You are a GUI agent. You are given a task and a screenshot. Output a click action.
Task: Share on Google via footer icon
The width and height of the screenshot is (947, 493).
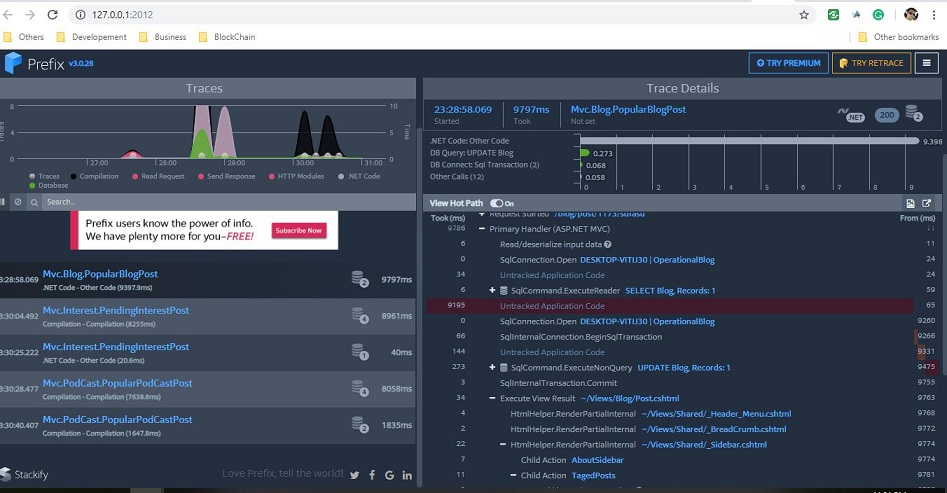click(390, 475)
